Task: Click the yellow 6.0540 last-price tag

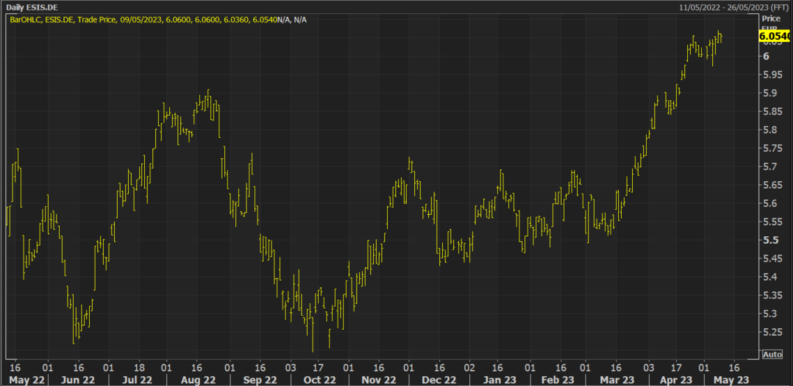Action: [x=774, y=36]
